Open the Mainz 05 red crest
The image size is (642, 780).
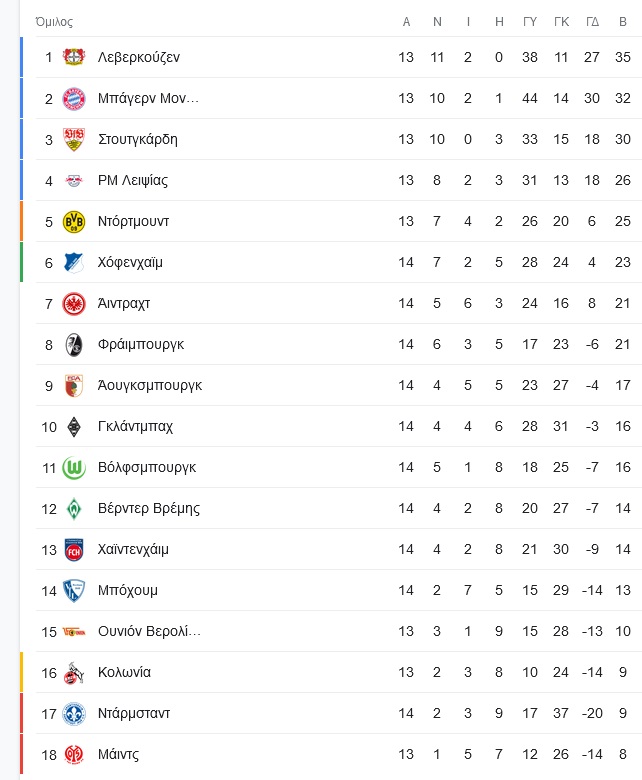click(74, 755)
